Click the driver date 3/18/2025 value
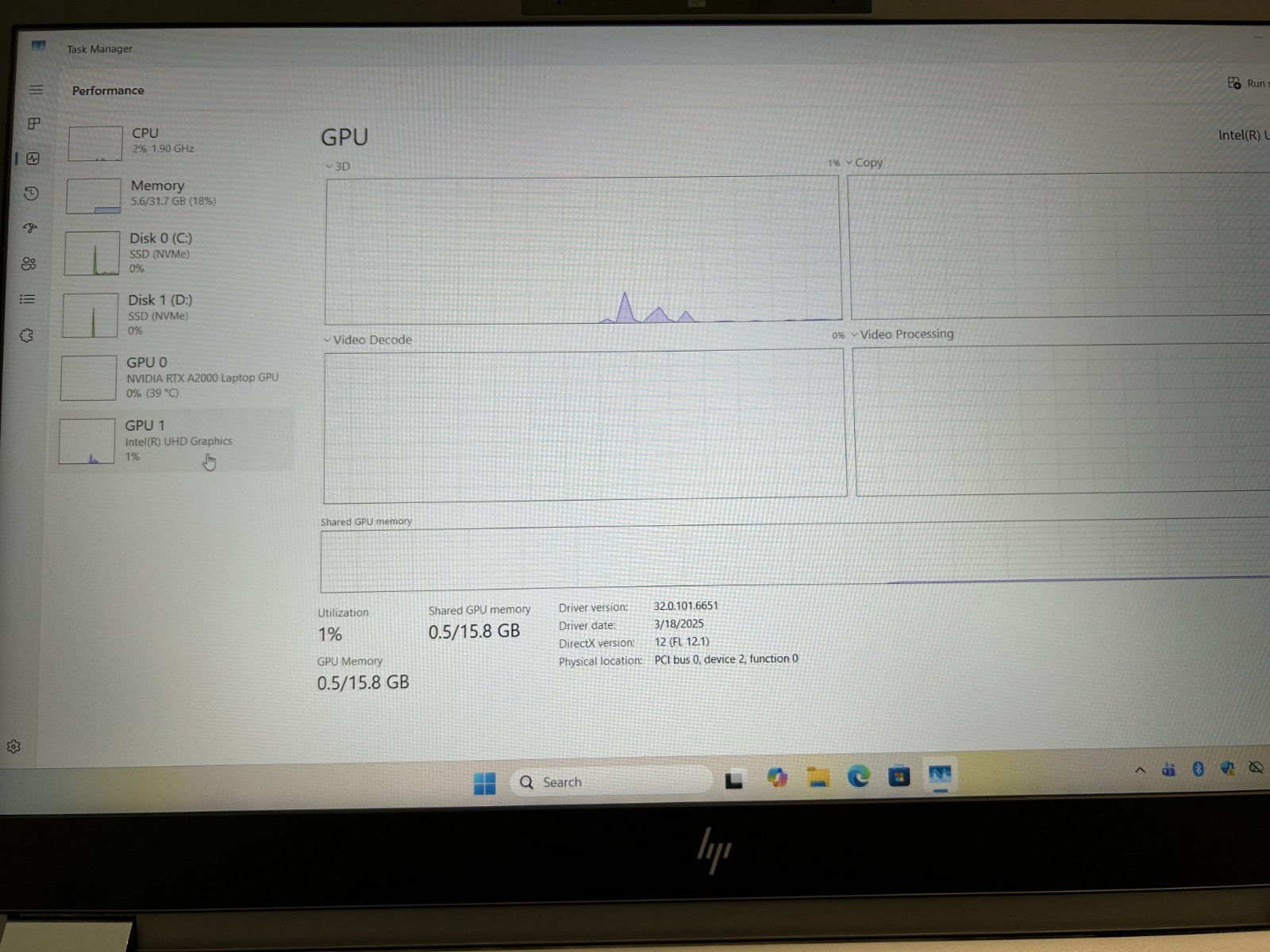Viewport: 1270px width, 952px height. (679, 624)
